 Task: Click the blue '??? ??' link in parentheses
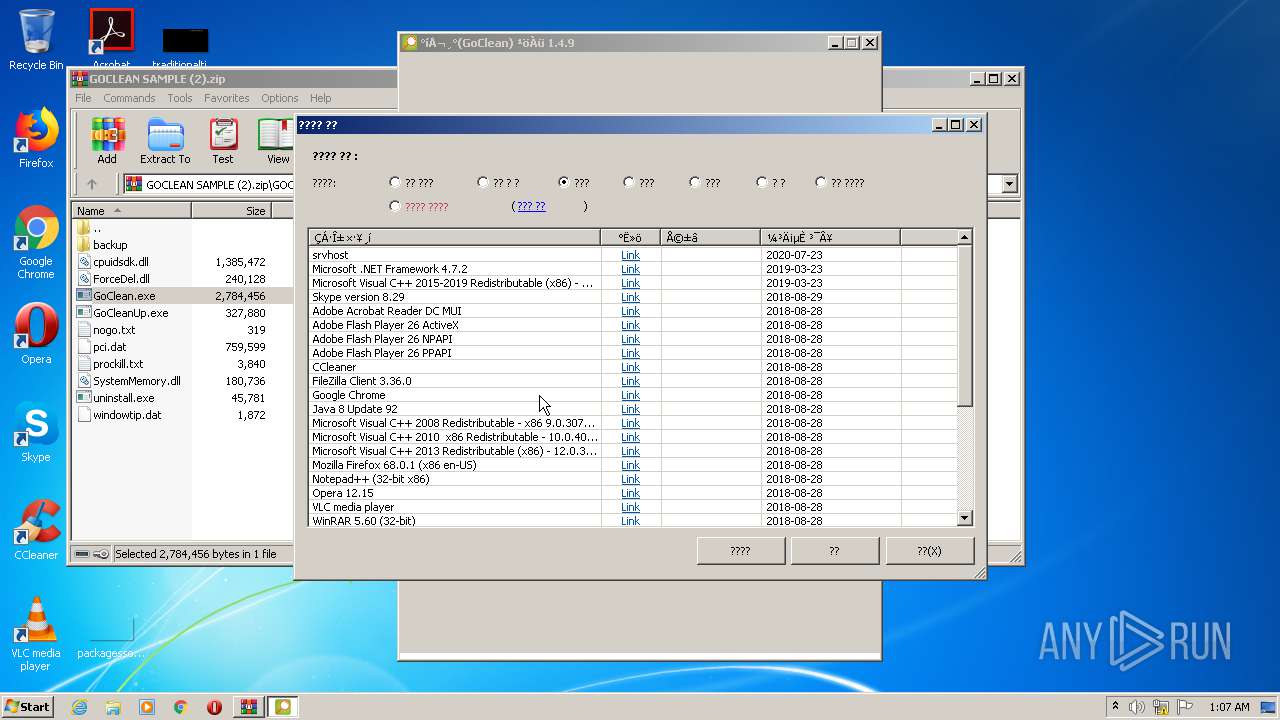coord(531,206)
